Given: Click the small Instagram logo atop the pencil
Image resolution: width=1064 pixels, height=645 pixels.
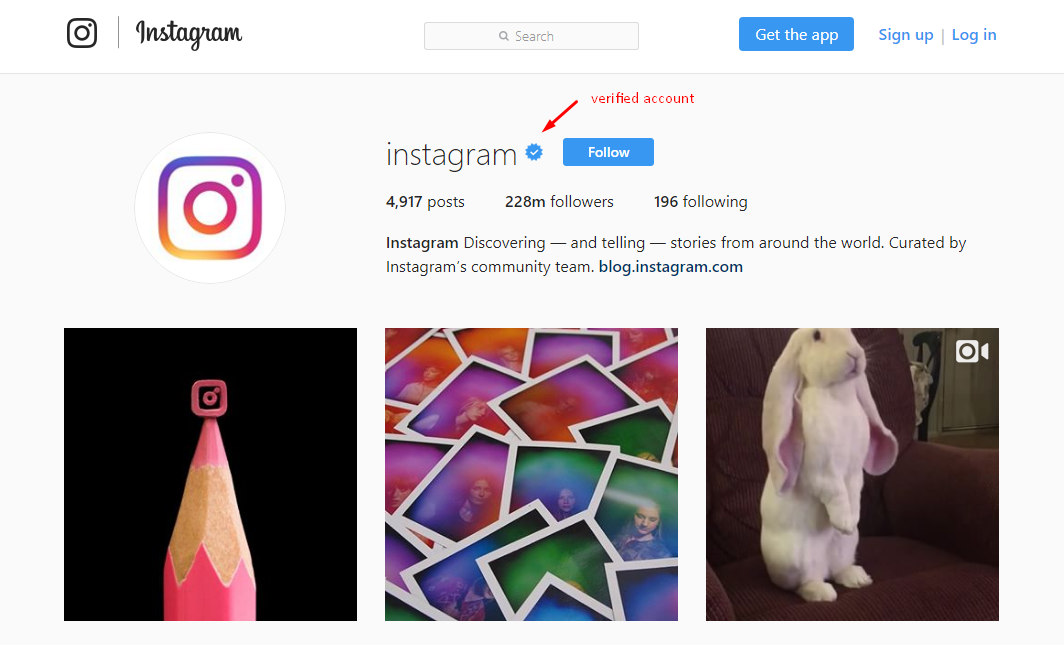Looking at the screenshot, I should pyautogui.click(x=210, y=397).
